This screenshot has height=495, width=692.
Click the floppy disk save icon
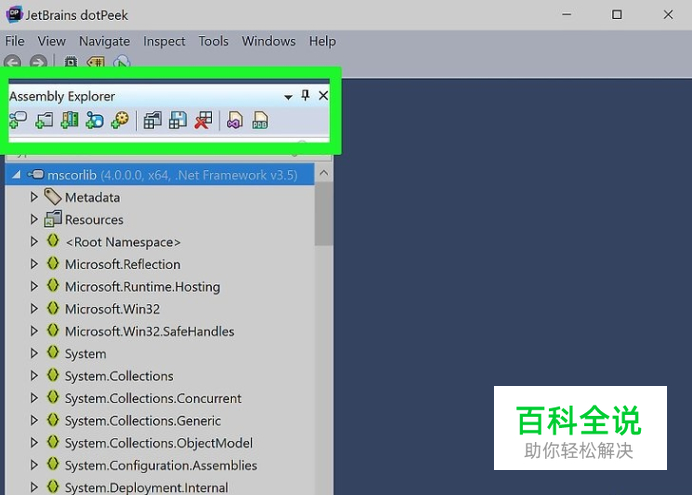178,120
